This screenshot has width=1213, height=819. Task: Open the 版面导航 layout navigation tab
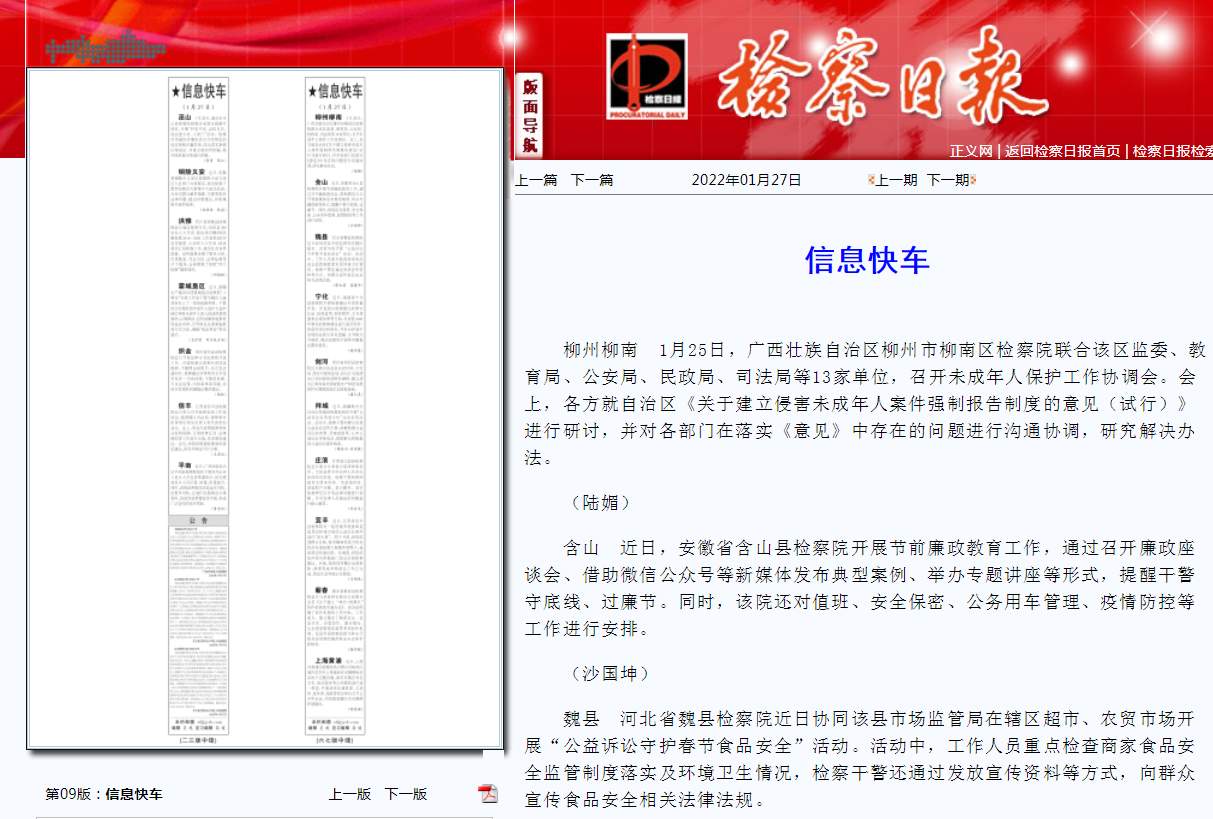coord(529,116)
